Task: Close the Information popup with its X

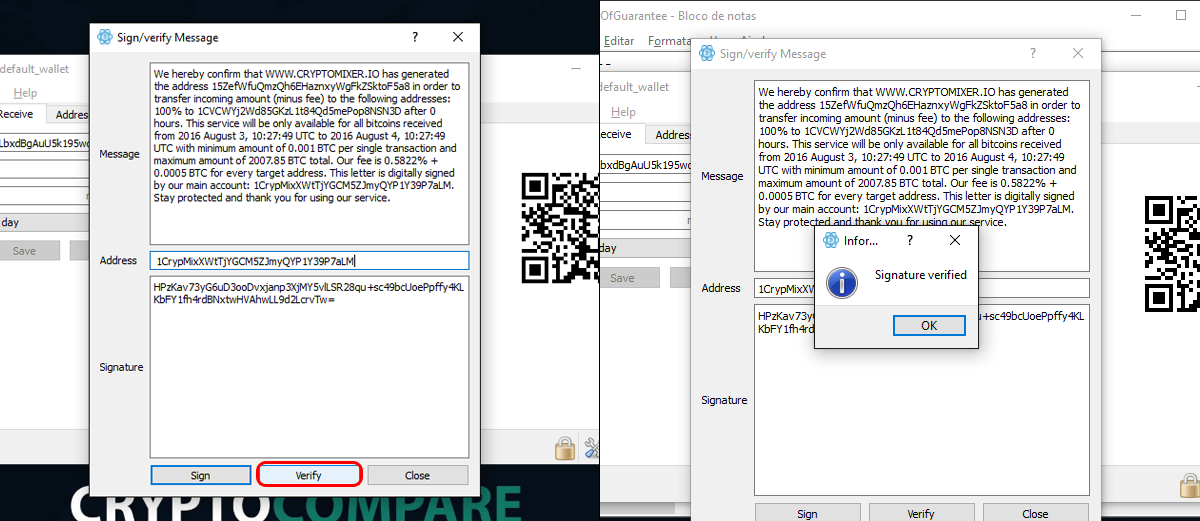Action: coord(954,240)
